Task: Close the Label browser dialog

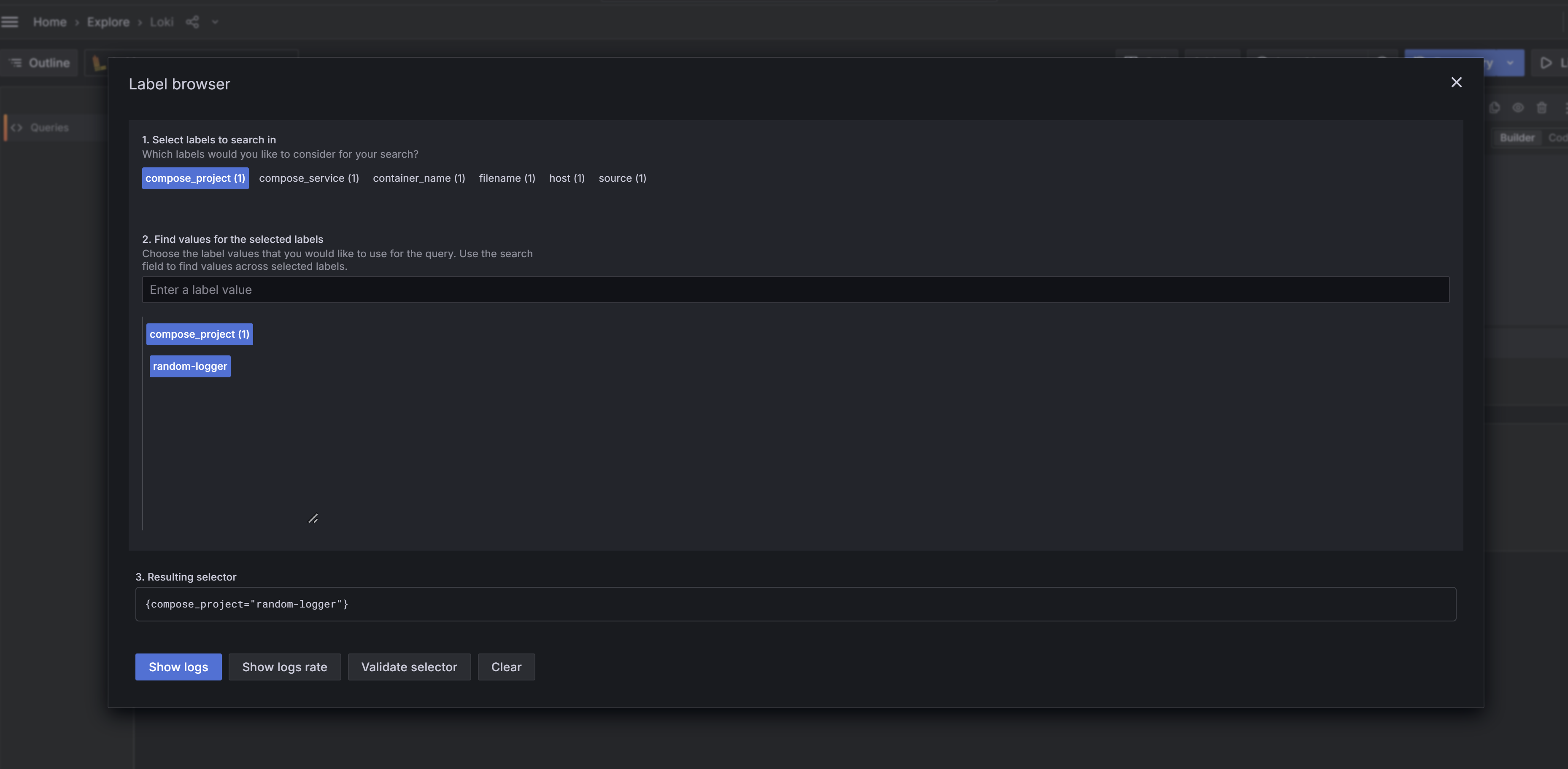Action: pyautogui.click(x=1456, y=82)
